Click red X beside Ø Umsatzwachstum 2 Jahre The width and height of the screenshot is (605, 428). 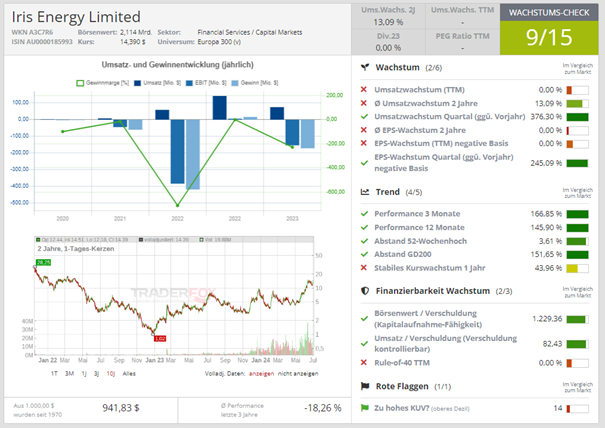click(363, 103)
